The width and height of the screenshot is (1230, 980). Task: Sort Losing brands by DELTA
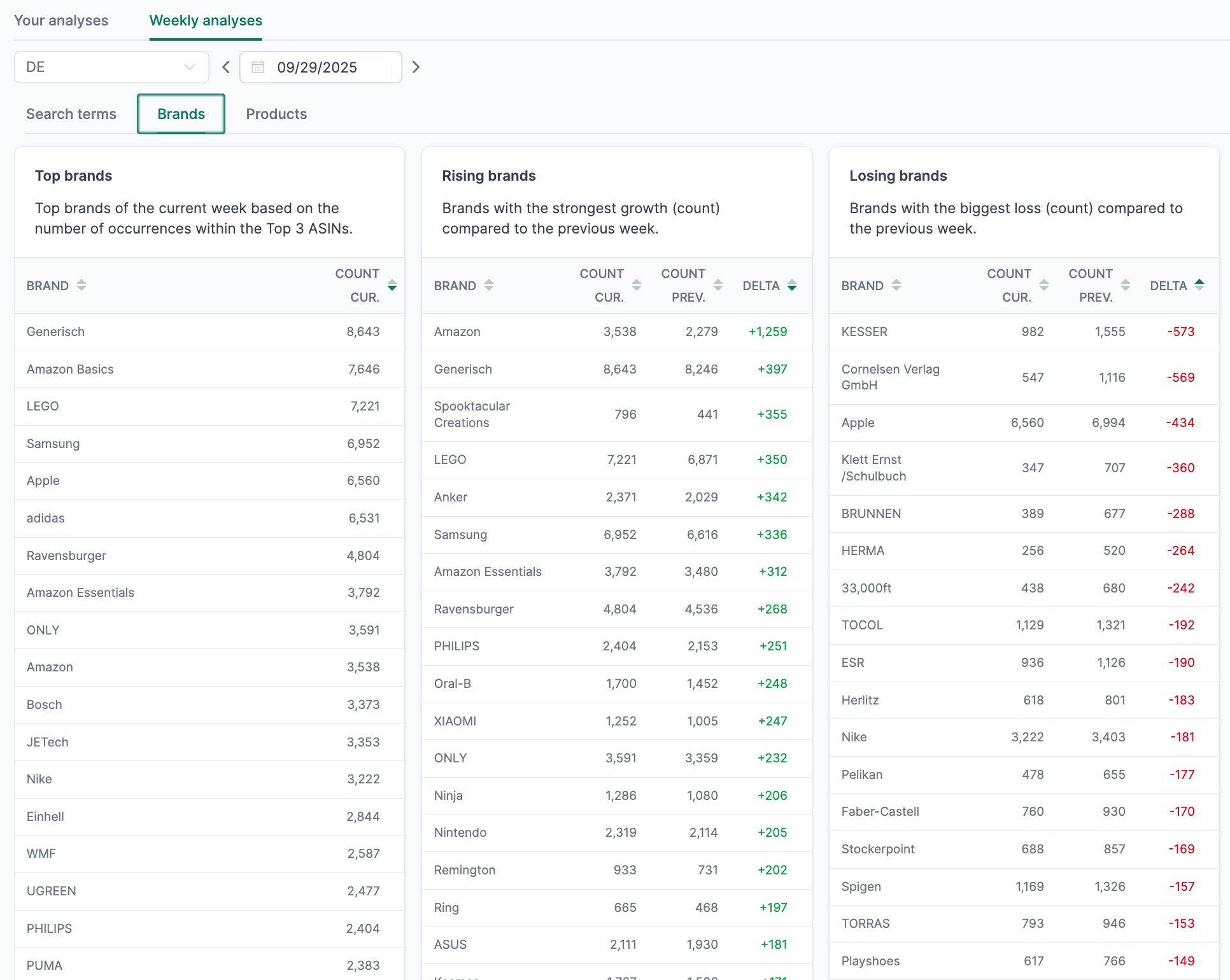[x=1199, y=285]
